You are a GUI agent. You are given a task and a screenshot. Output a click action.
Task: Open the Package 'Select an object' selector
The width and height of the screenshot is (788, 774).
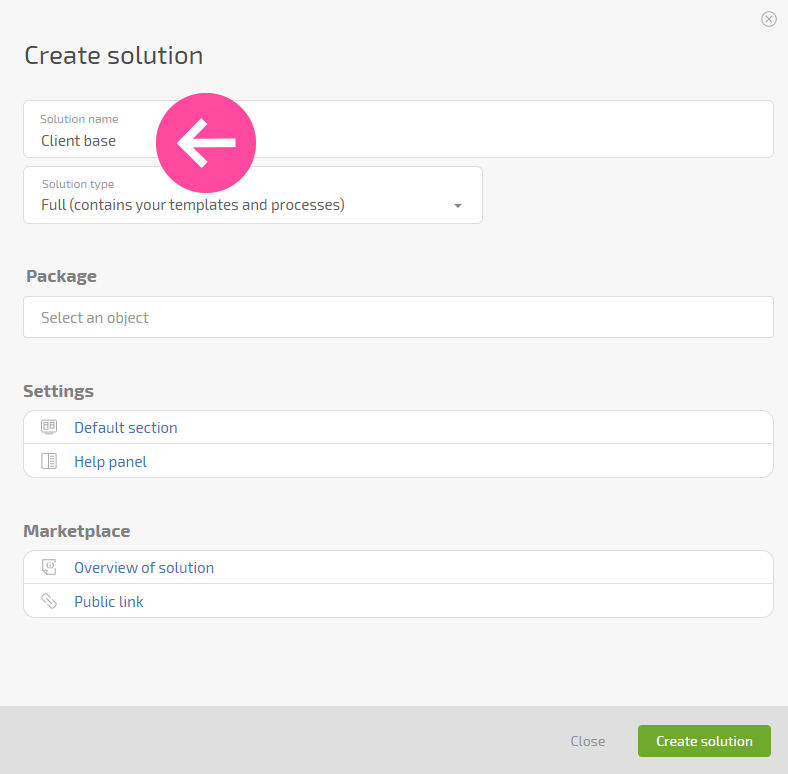(398, 317)
